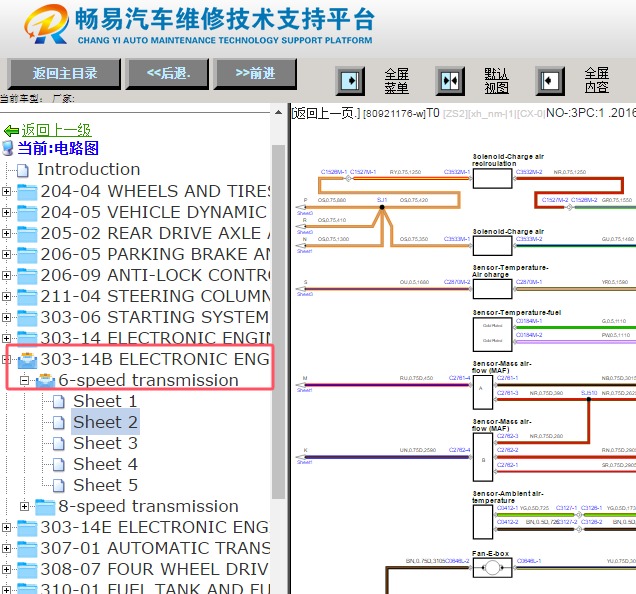Select 310-01 FUEL TANK tree item

coord(155,588)
